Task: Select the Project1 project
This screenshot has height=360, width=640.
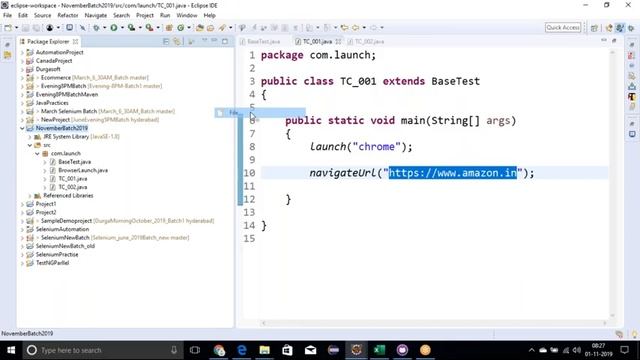Action: point(46,204)
